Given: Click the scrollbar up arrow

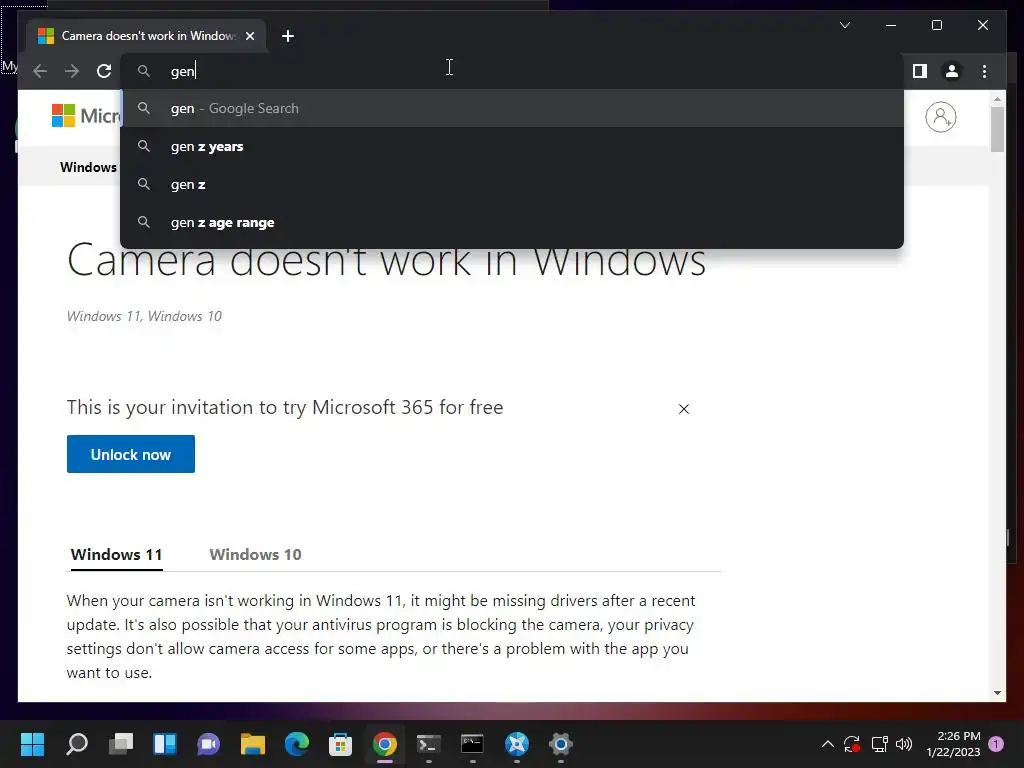Looking at the screenshot, I should (x=997, y=99).
